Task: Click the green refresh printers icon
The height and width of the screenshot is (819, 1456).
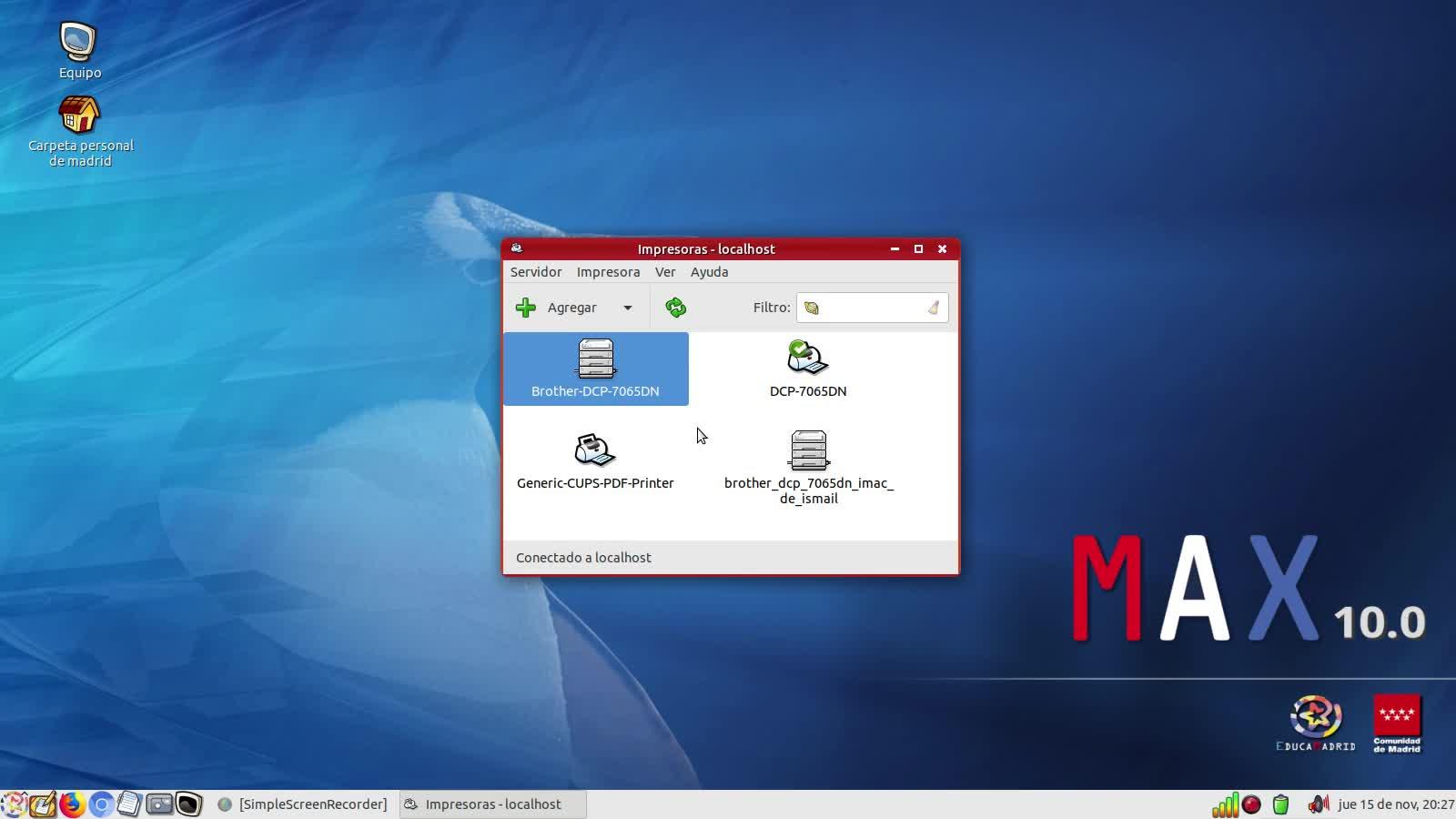Action: [x=675, y=308]
